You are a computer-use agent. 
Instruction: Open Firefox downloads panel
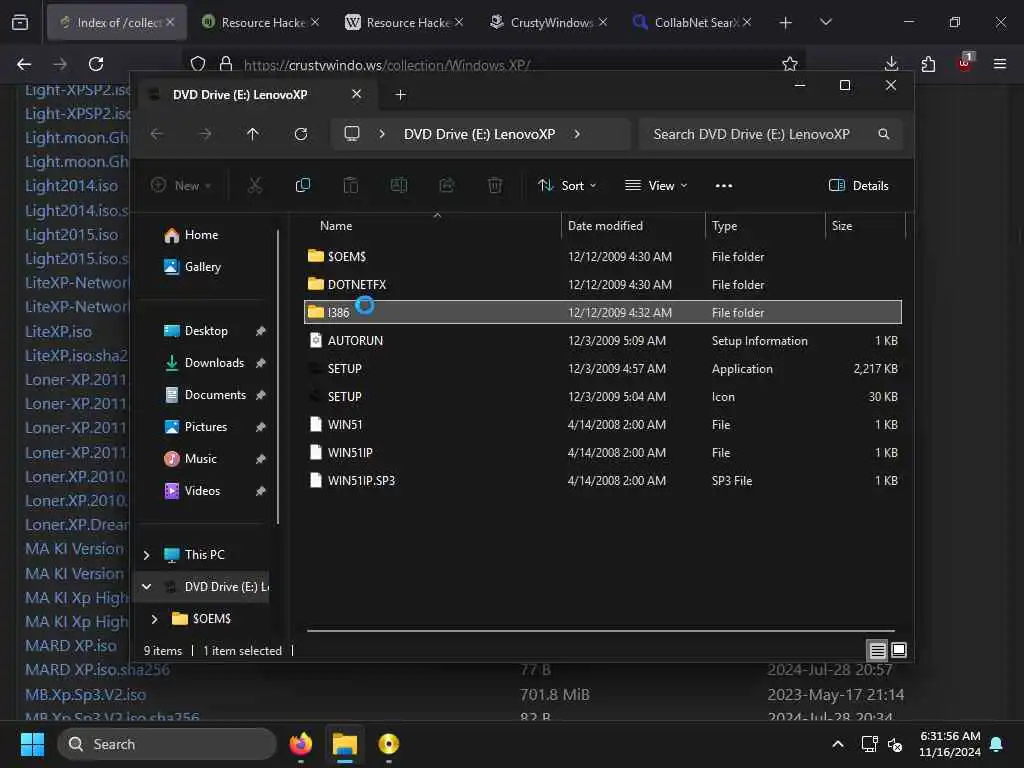click(891, 64)
